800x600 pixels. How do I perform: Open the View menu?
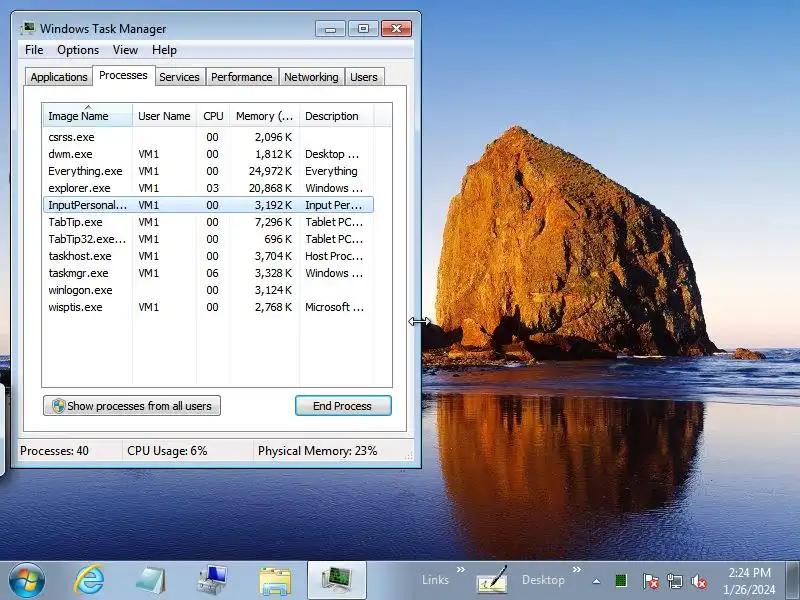click(125, 50)
